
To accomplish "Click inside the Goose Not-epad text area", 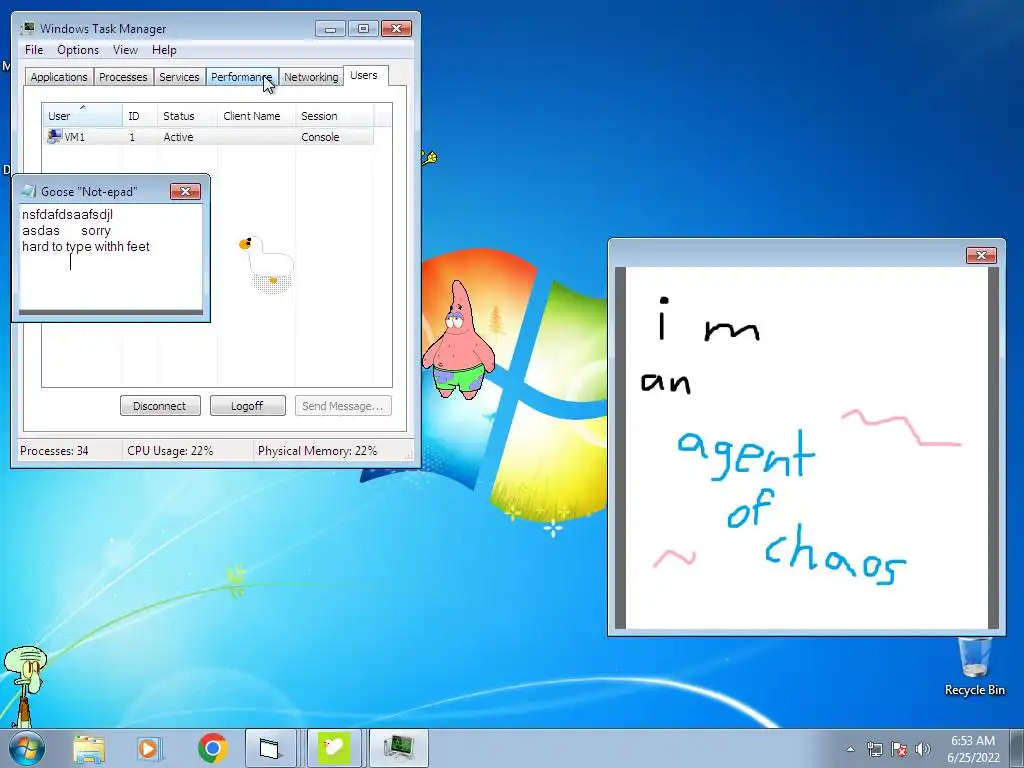I will [x=110, y=257].
